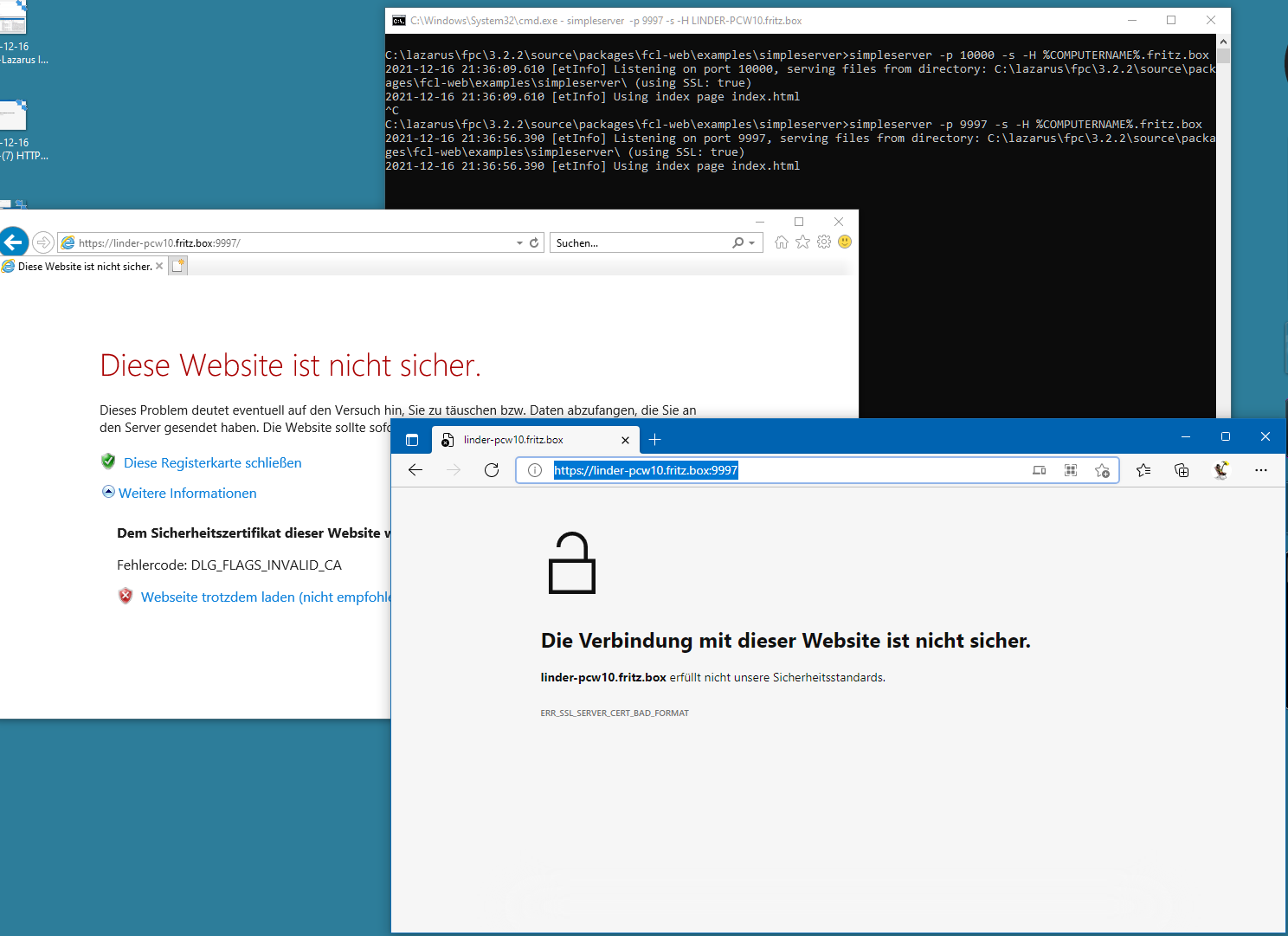Click the Edge forward arrow button
Screen dimensions: 1288x936
[454, 470]
